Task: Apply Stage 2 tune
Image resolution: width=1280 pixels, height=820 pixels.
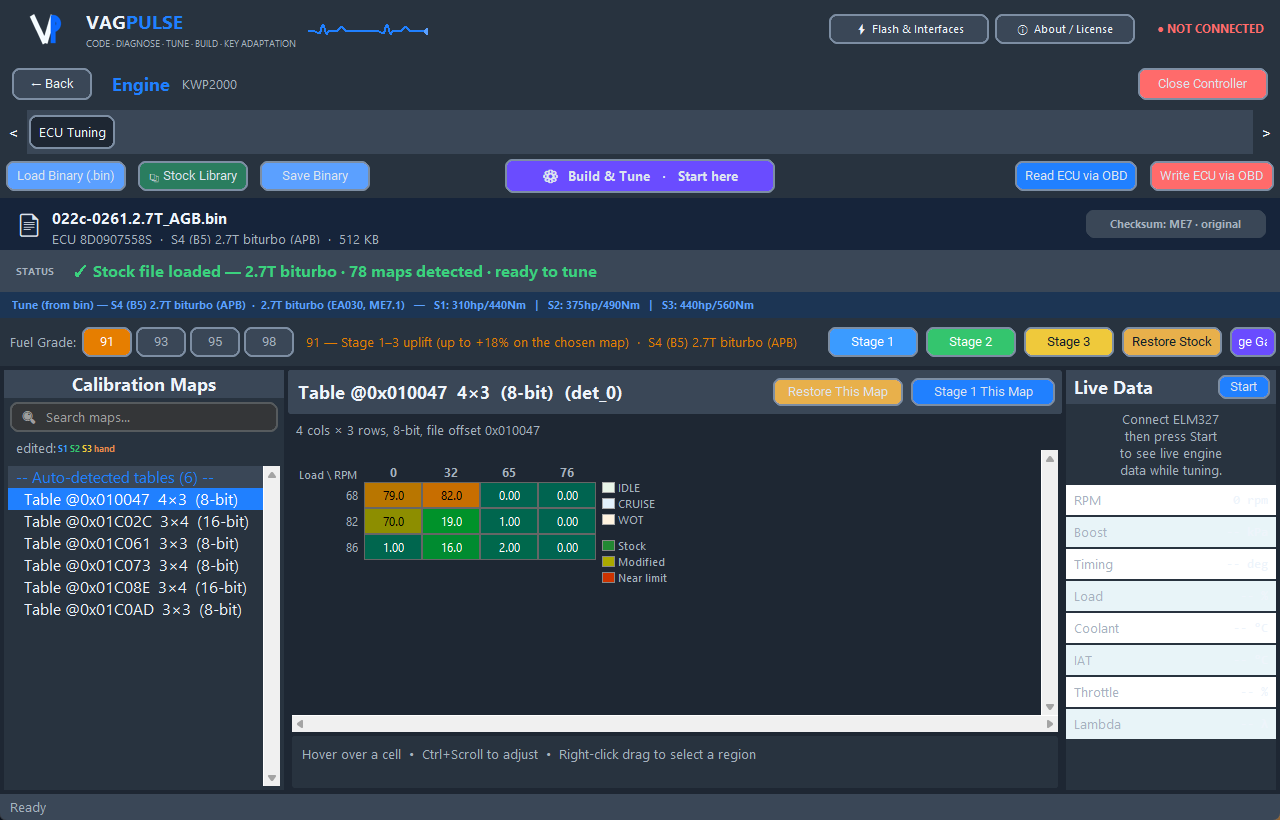Action: (x=971, y=342)
